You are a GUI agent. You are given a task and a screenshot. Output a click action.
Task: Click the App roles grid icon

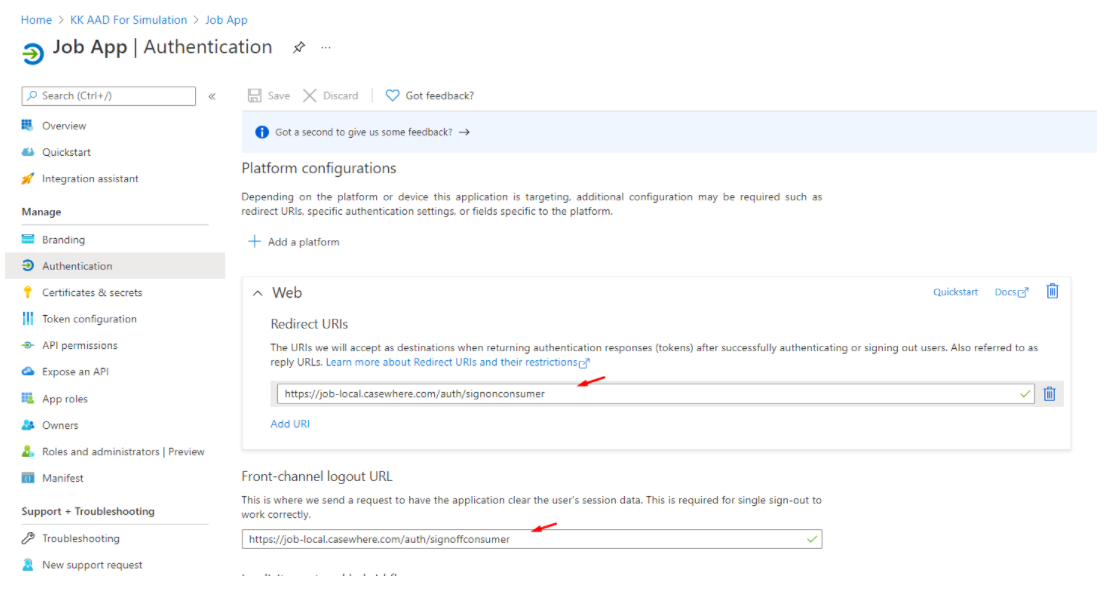pyautogui.click(x=28, y=398)
